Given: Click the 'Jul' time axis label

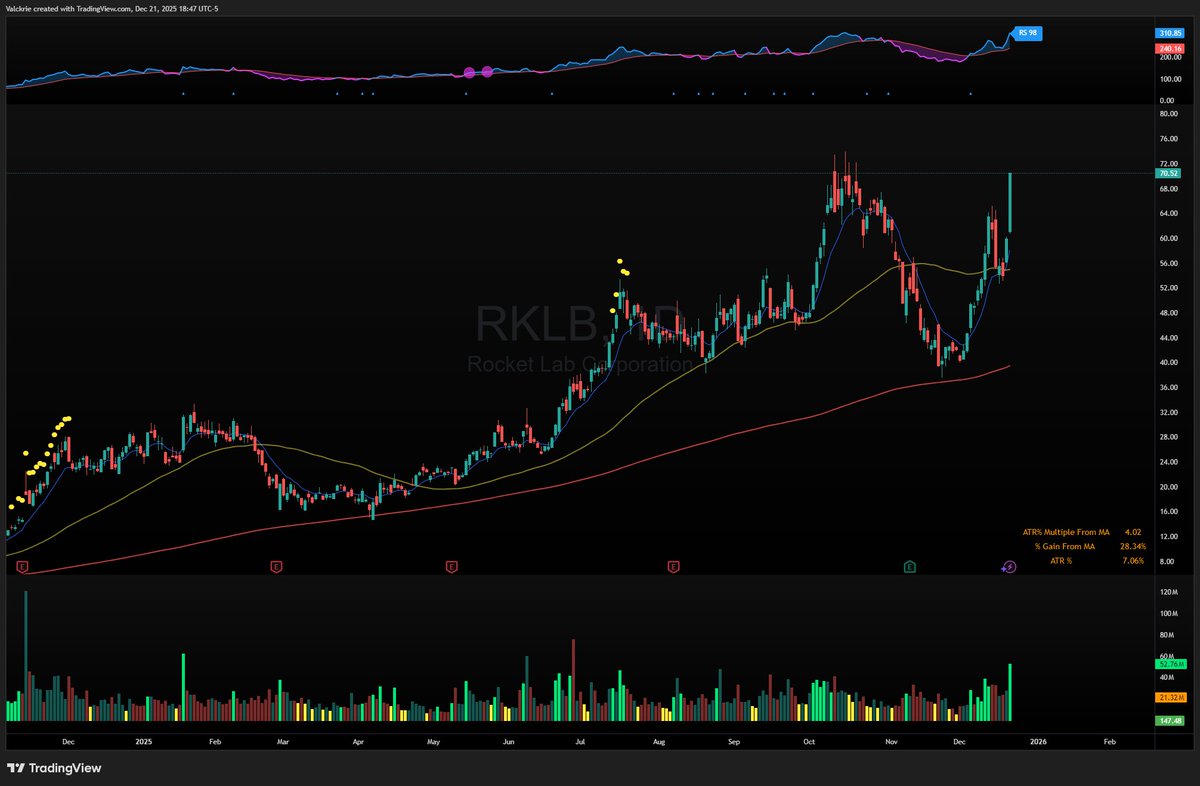Looking at the screenshot, I should 579,742.
